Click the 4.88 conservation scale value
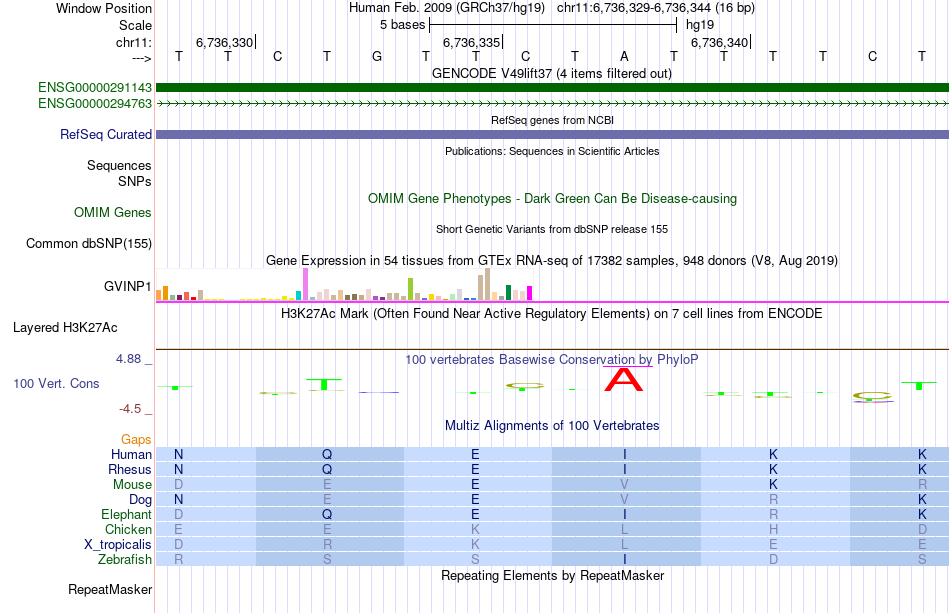This screenshot has width=950, height=613. [x=128, y=359]
